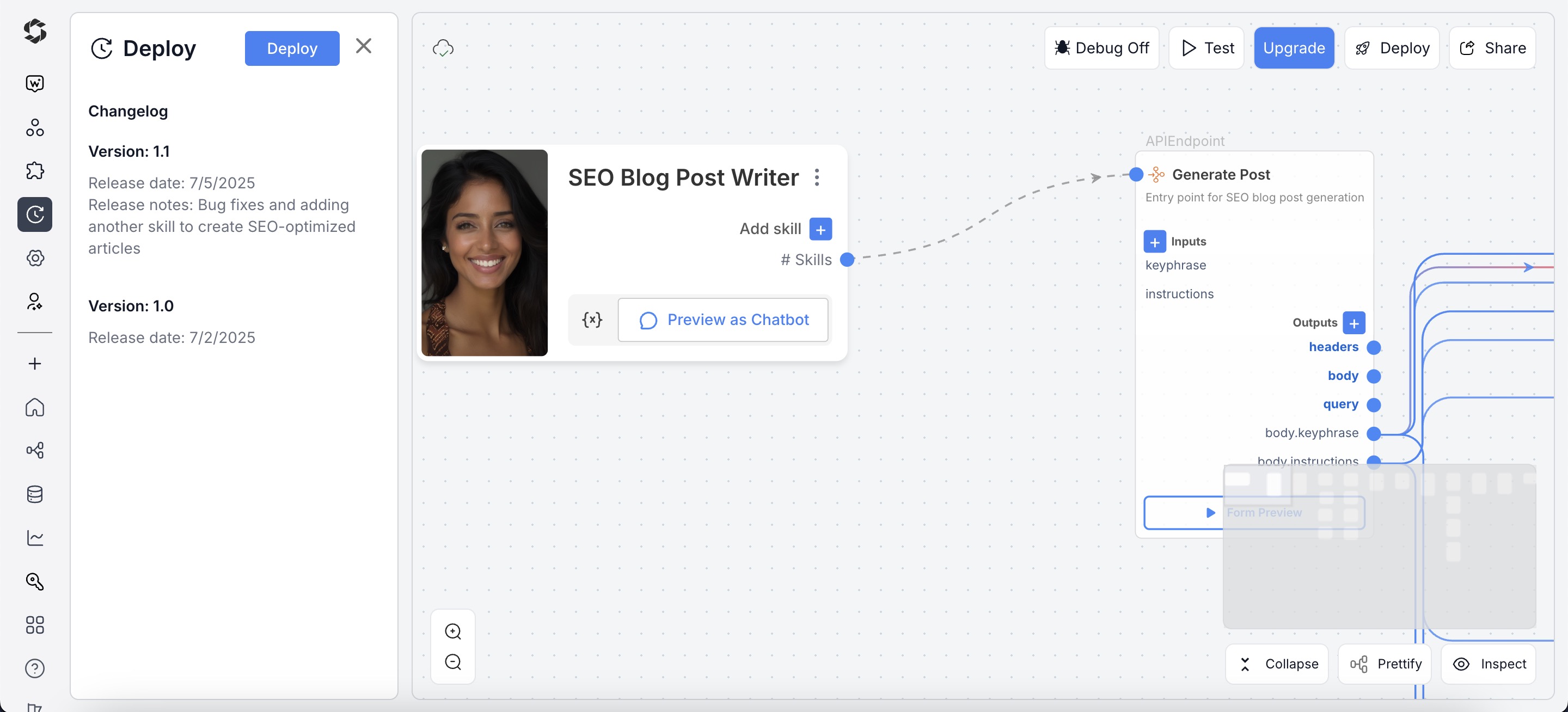Open the help question mark icon

35,668
